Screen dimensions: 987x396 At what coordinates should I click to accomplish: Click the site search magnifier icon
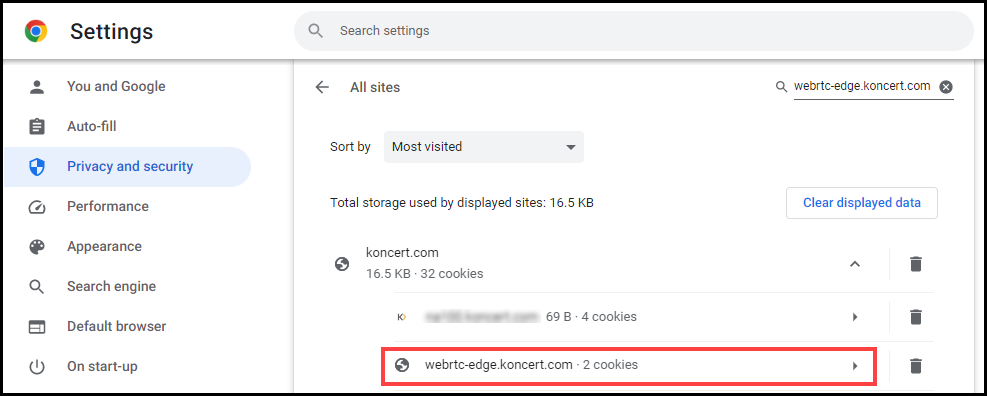click(781, 87)
